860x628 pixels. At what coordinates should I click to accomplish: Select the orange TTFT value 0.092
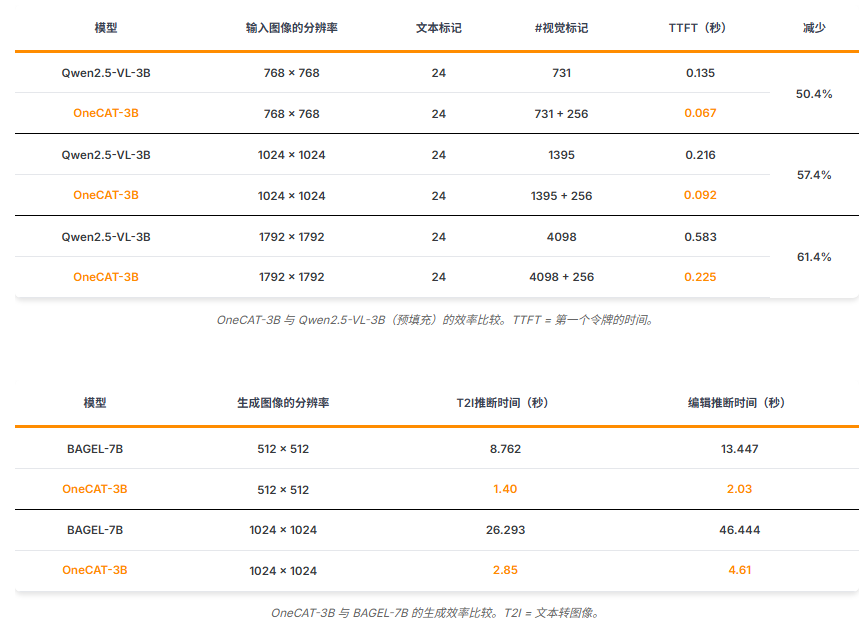(700, 195)
